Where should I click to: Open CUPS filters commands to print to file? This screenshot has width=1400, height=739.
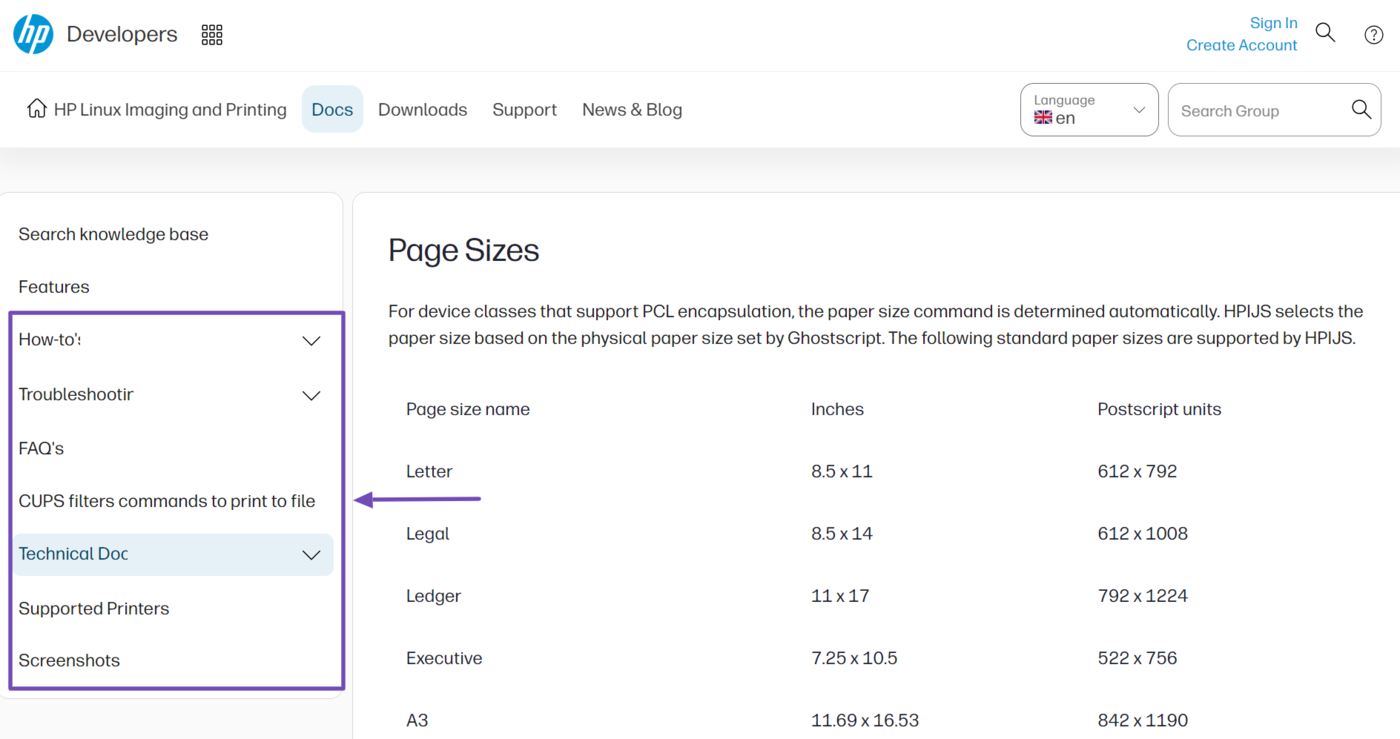[167, 501]
